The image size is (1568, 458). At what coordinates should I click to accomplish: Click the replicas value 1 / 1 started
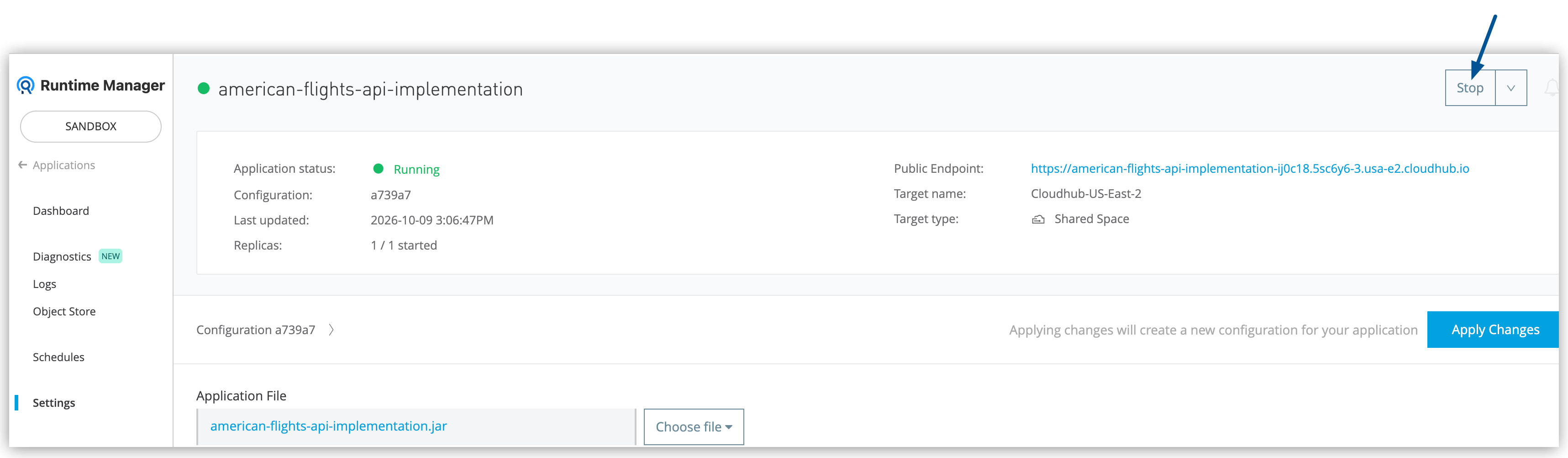click(404, 245)
